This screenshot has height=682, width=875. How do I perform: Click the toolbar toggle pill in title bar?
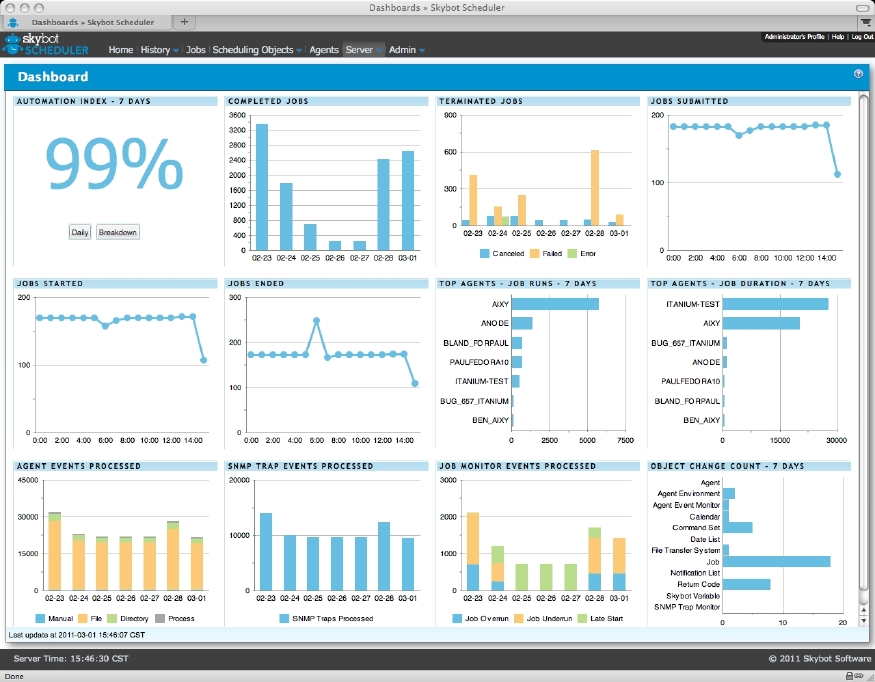pos(862,8)
